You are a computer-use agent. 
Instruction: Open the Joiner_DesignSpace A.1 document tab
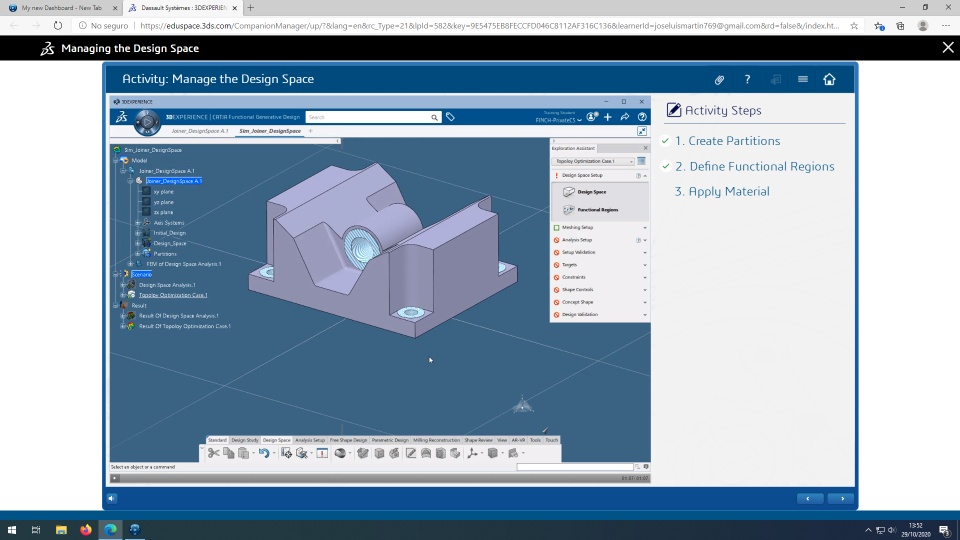[x=200, y=131]
